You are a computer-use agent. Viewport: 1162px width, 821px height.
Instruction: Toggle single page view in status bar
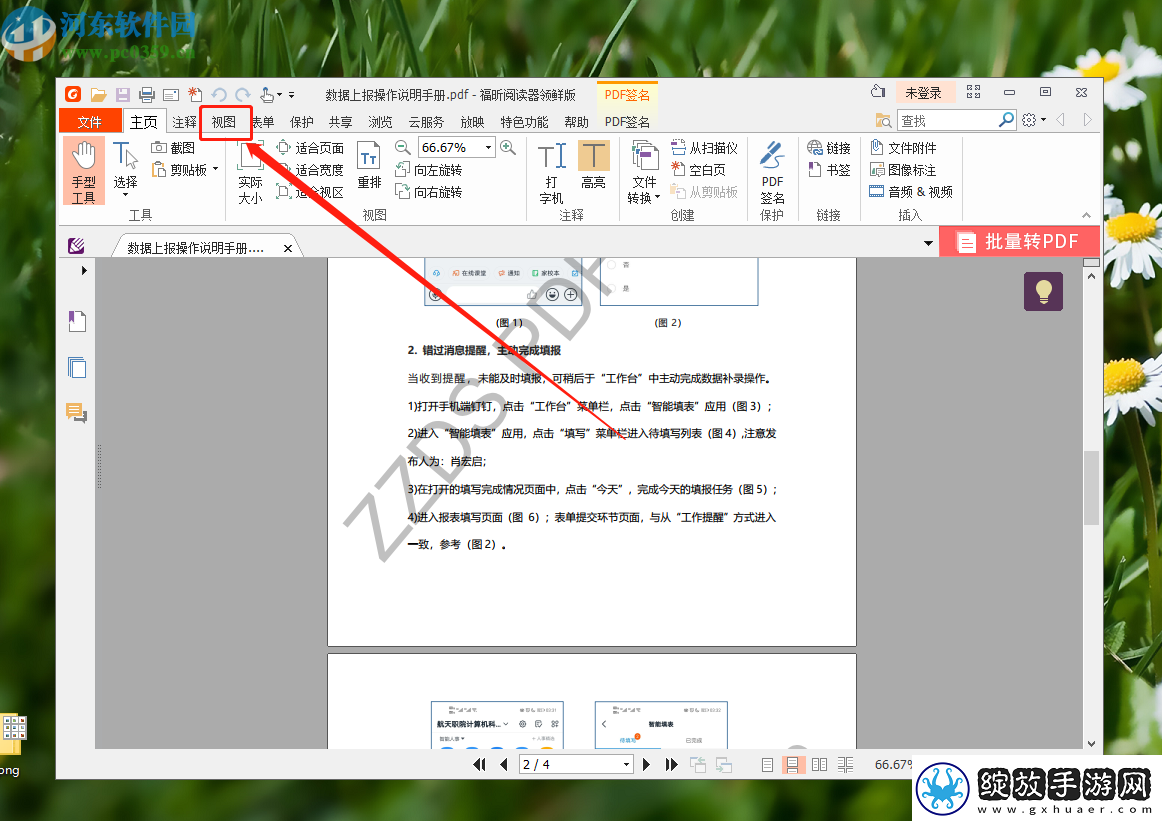(x=767, y=765)
